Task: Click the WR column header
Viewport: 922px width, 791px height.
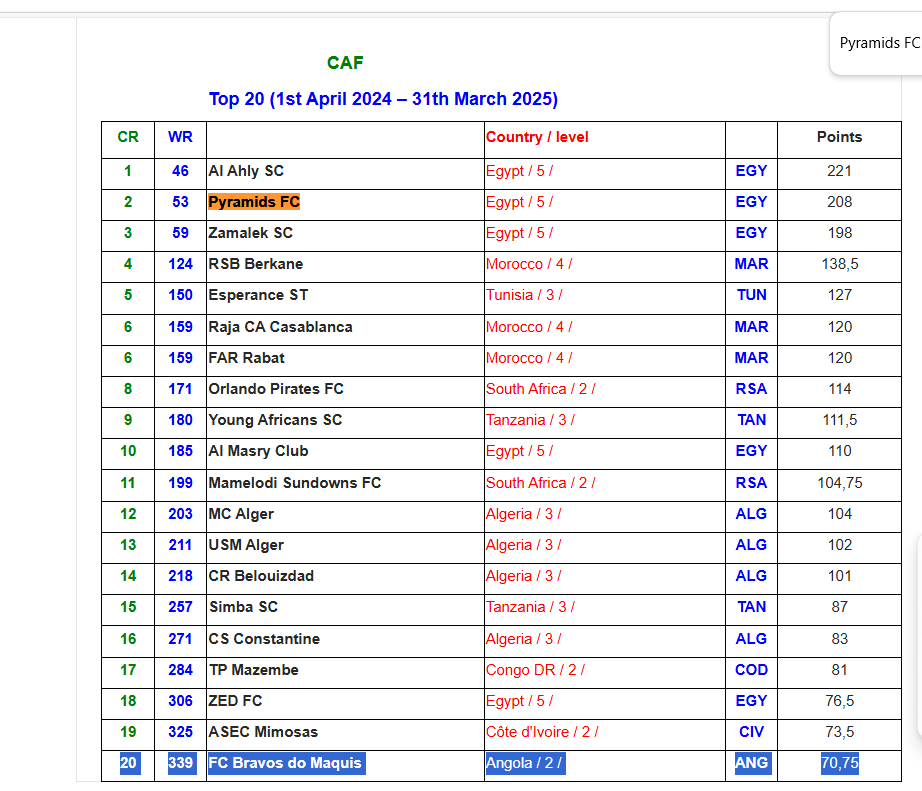Action: (180, 137)
